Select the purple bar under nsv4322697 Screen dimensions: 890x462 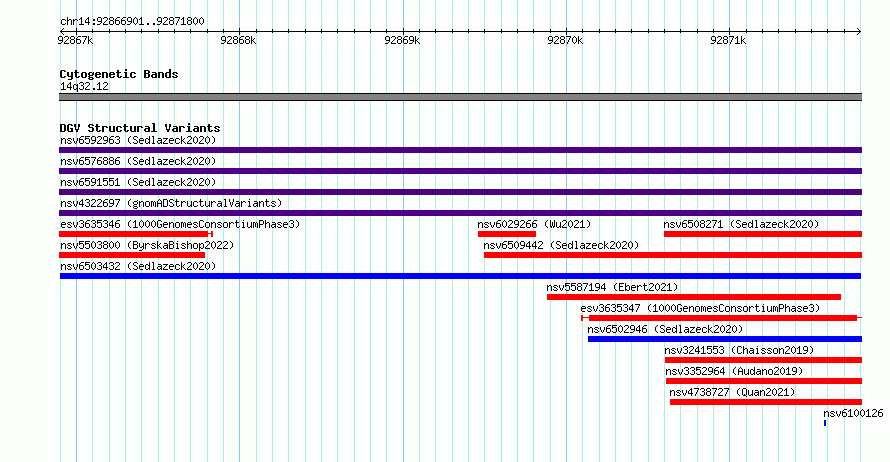click(x=460, y=213)
